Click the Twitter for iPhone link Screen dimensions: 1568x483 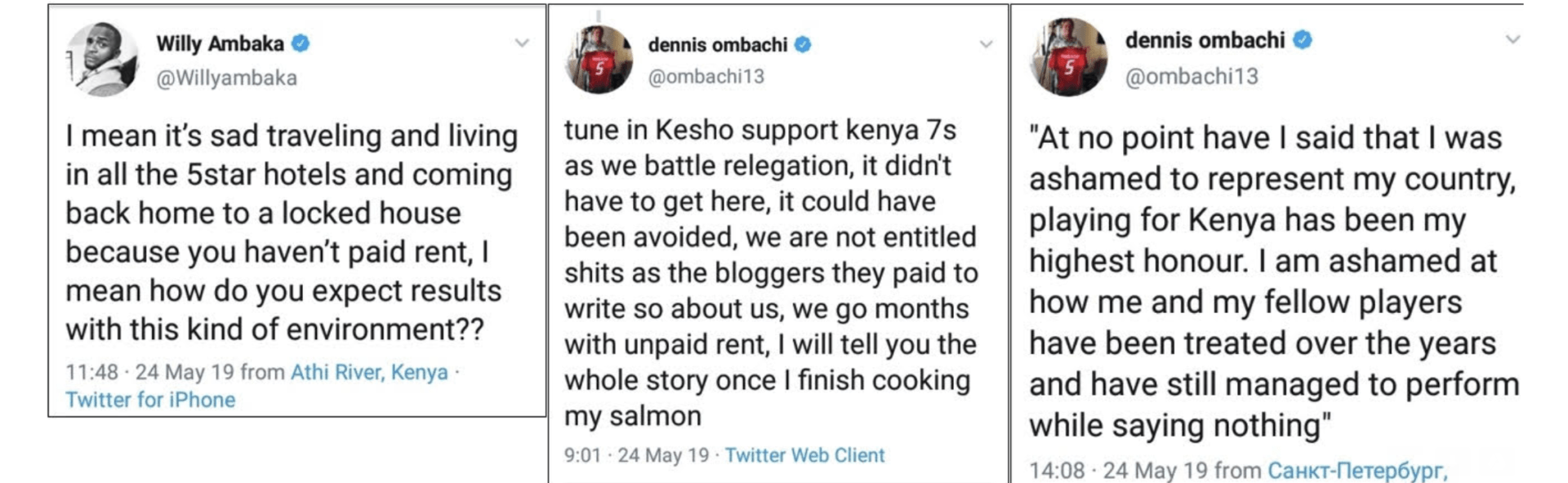[150, 400]
